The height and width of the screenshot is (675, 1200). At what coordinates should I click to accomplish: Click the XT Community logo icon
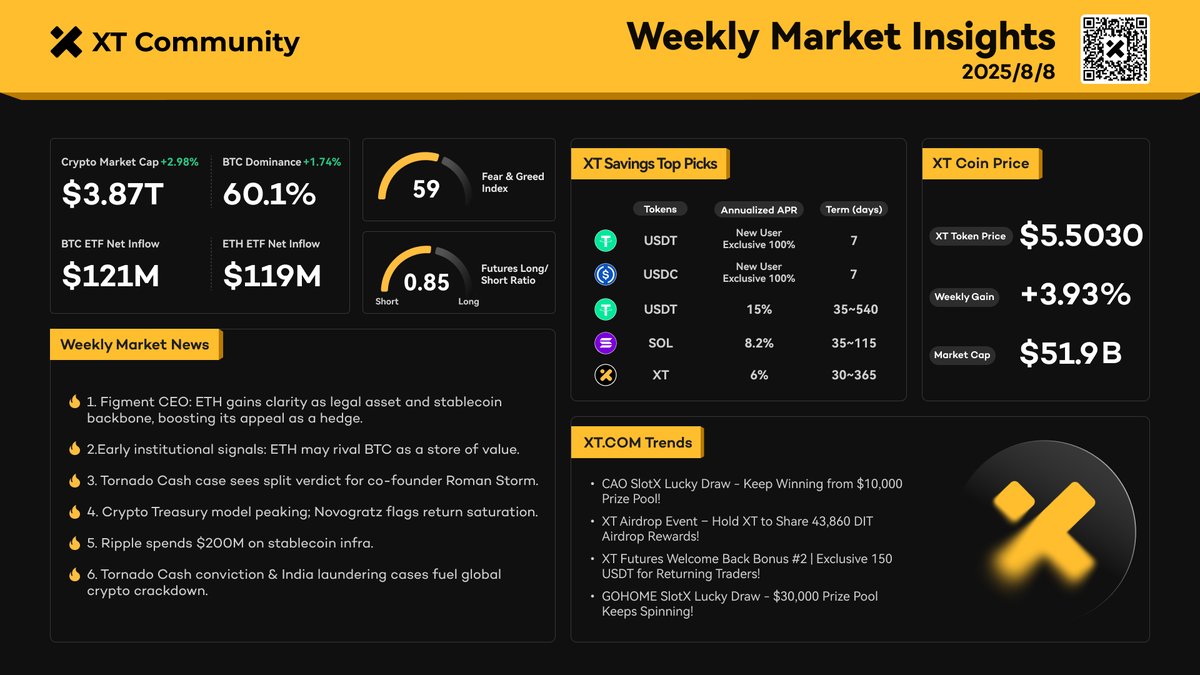(x=65, y=42)
